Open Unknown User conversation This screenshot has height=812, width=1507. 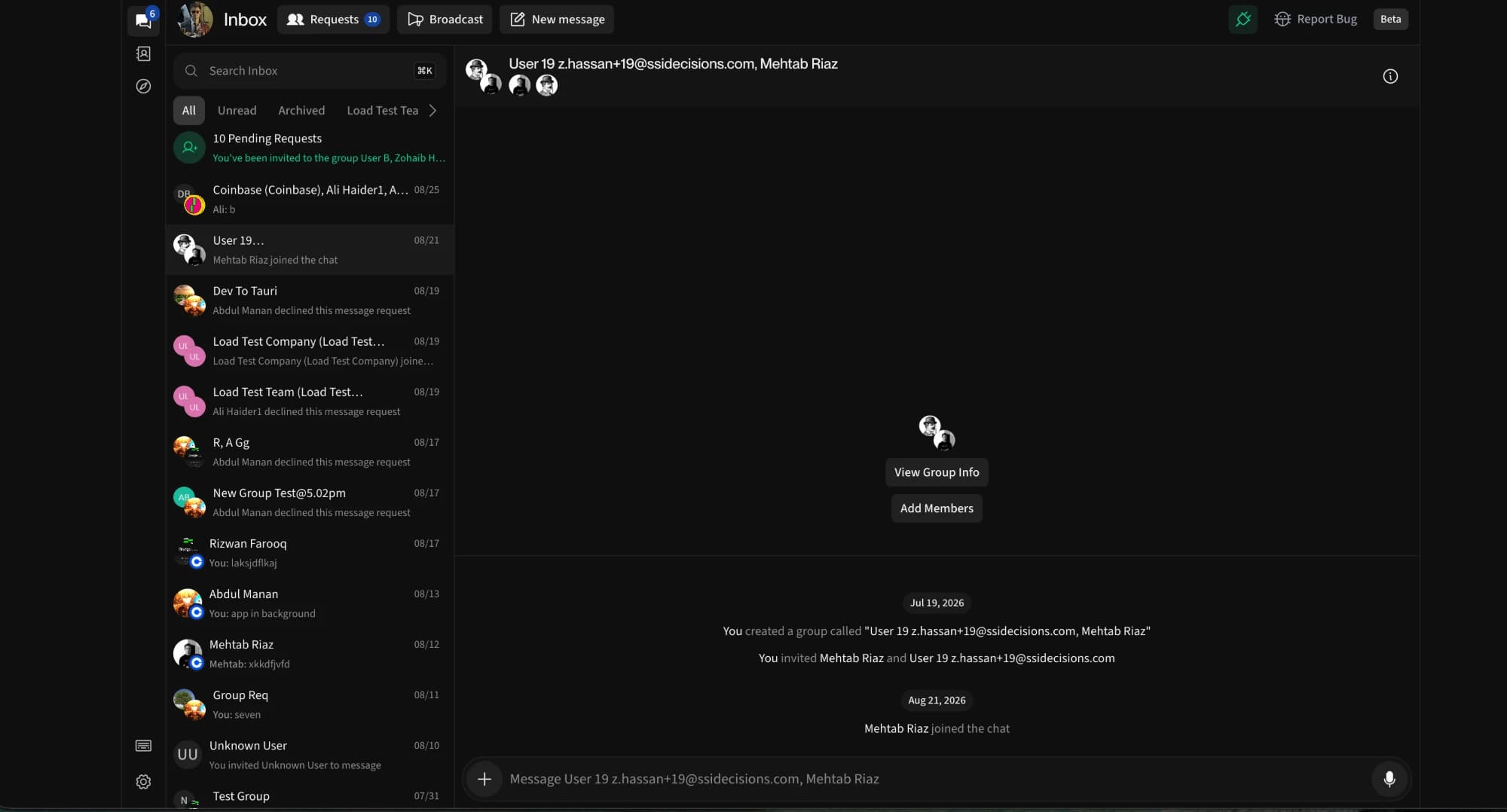[310, 754]
